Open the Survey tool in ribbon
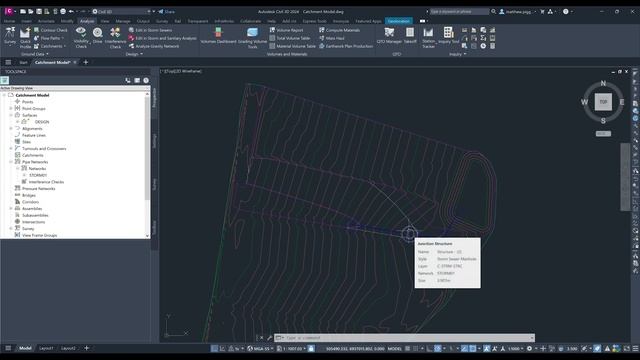Image resolution: width=640 pixels, height=360 pixels. pos(10,36)
